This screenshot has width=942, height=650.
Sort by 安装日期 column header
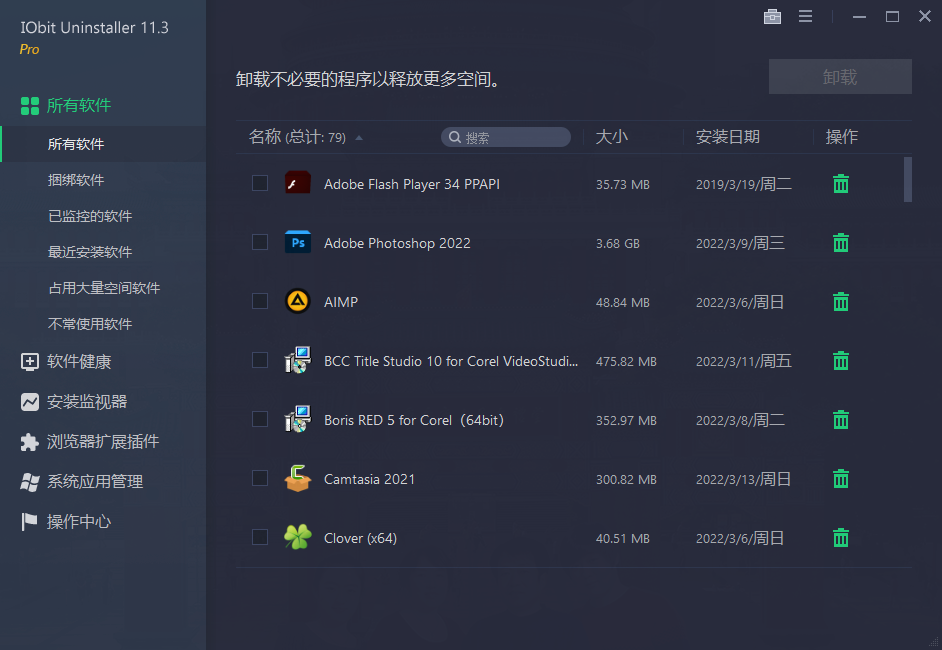click(728, 137)
